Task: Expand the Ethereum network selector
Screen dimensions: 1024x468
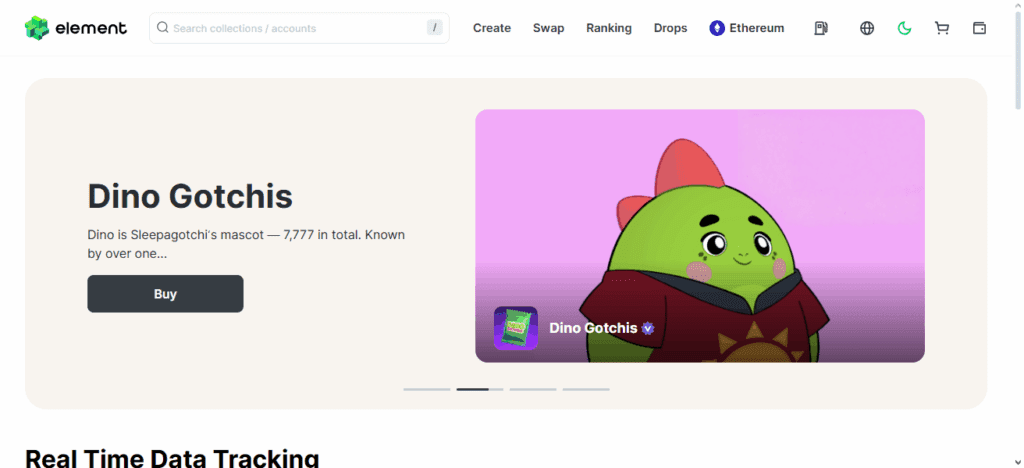Action: 747,28
